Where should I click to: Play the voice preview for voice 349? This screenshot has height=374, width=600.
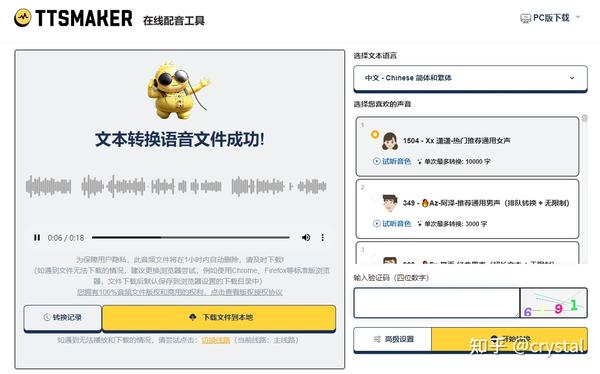coord(392,224)
